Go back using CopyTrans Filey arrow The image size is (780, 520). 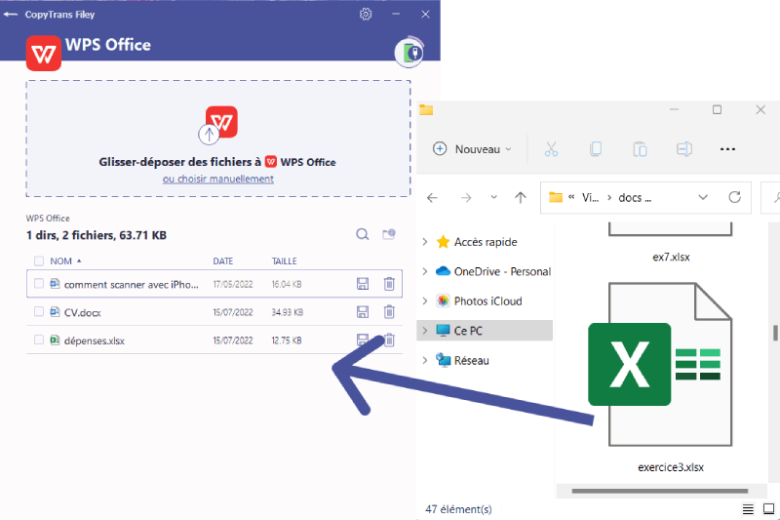point(10,14)
